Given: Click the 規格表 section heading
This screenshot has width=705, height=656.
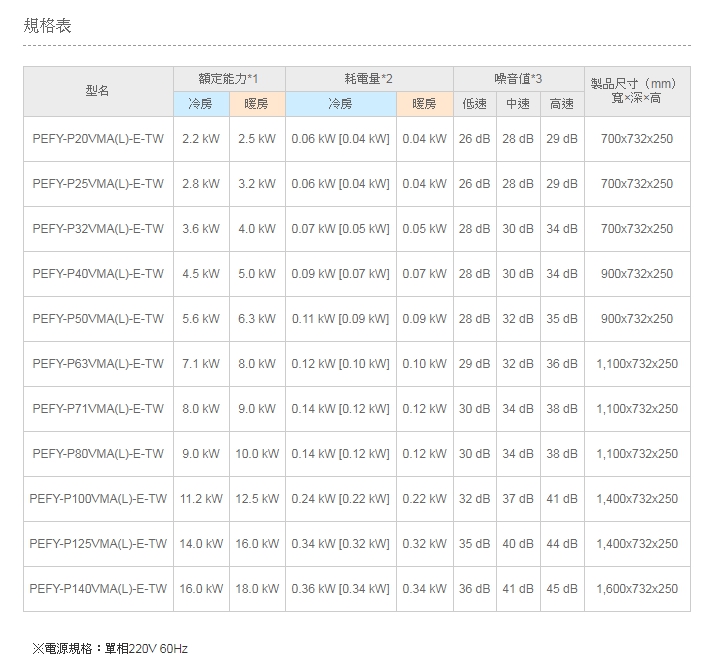Looking at the screenshot, I should point(47,25).
